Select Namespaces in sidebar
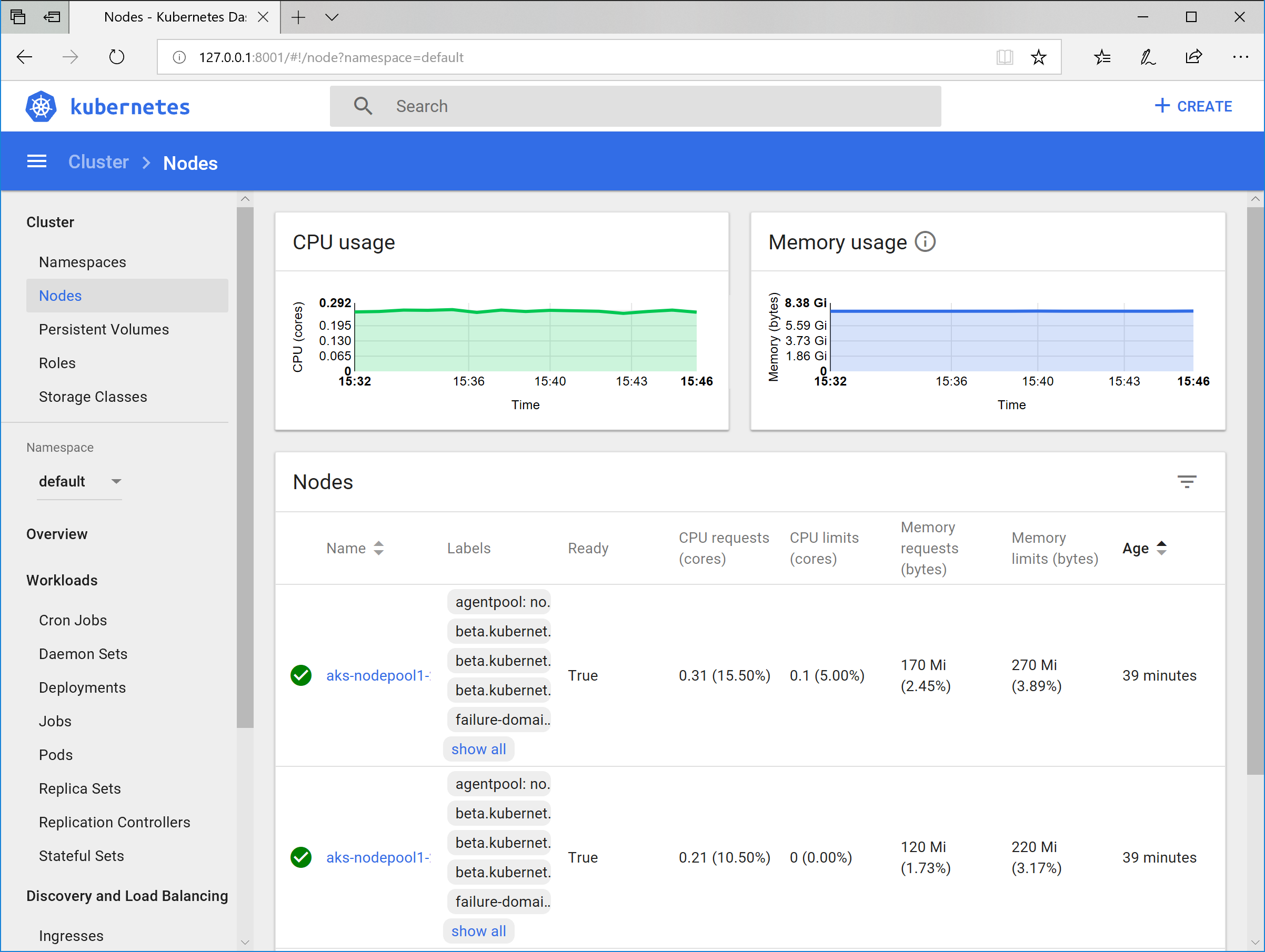This screenshot has width=1265, height=952. 82,262
